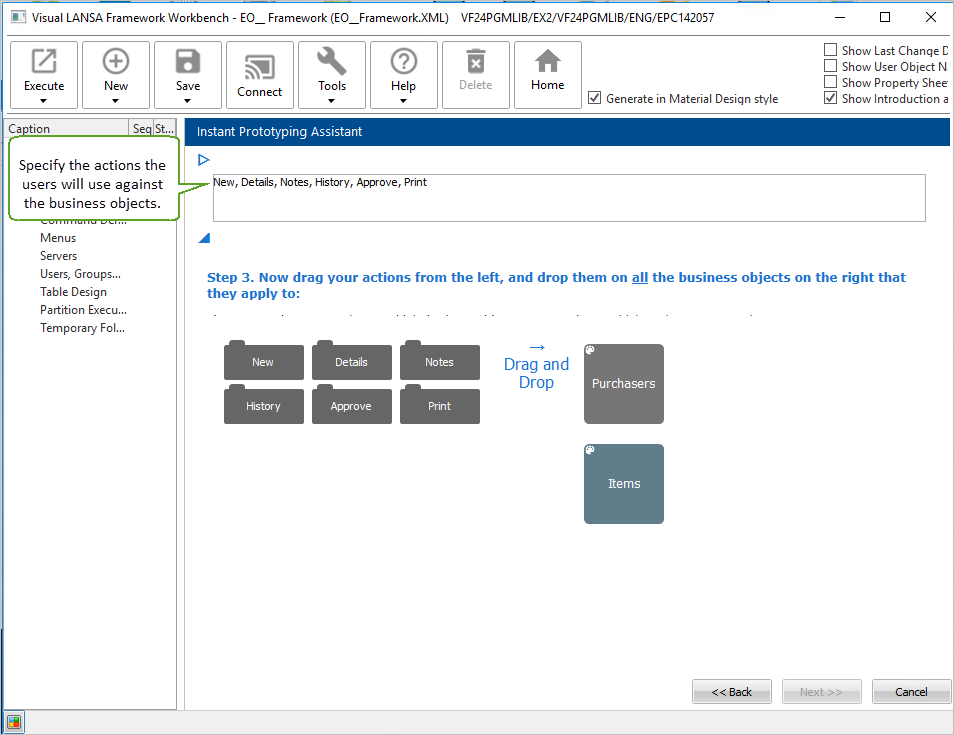Viewport: 954px width, 735px height.
Task: Click the Tools wrench icon
Action: click(332, 61)
